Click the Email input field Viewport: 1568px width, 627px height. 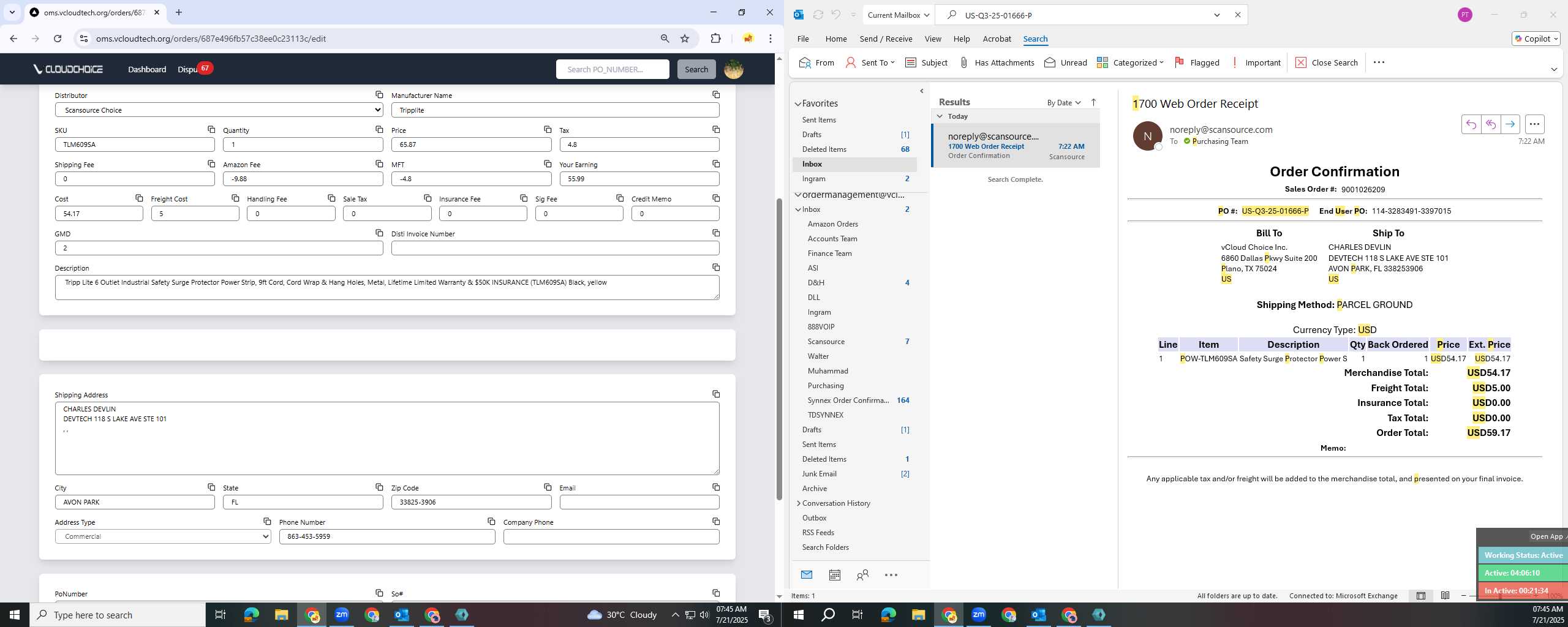coord(639,502)
